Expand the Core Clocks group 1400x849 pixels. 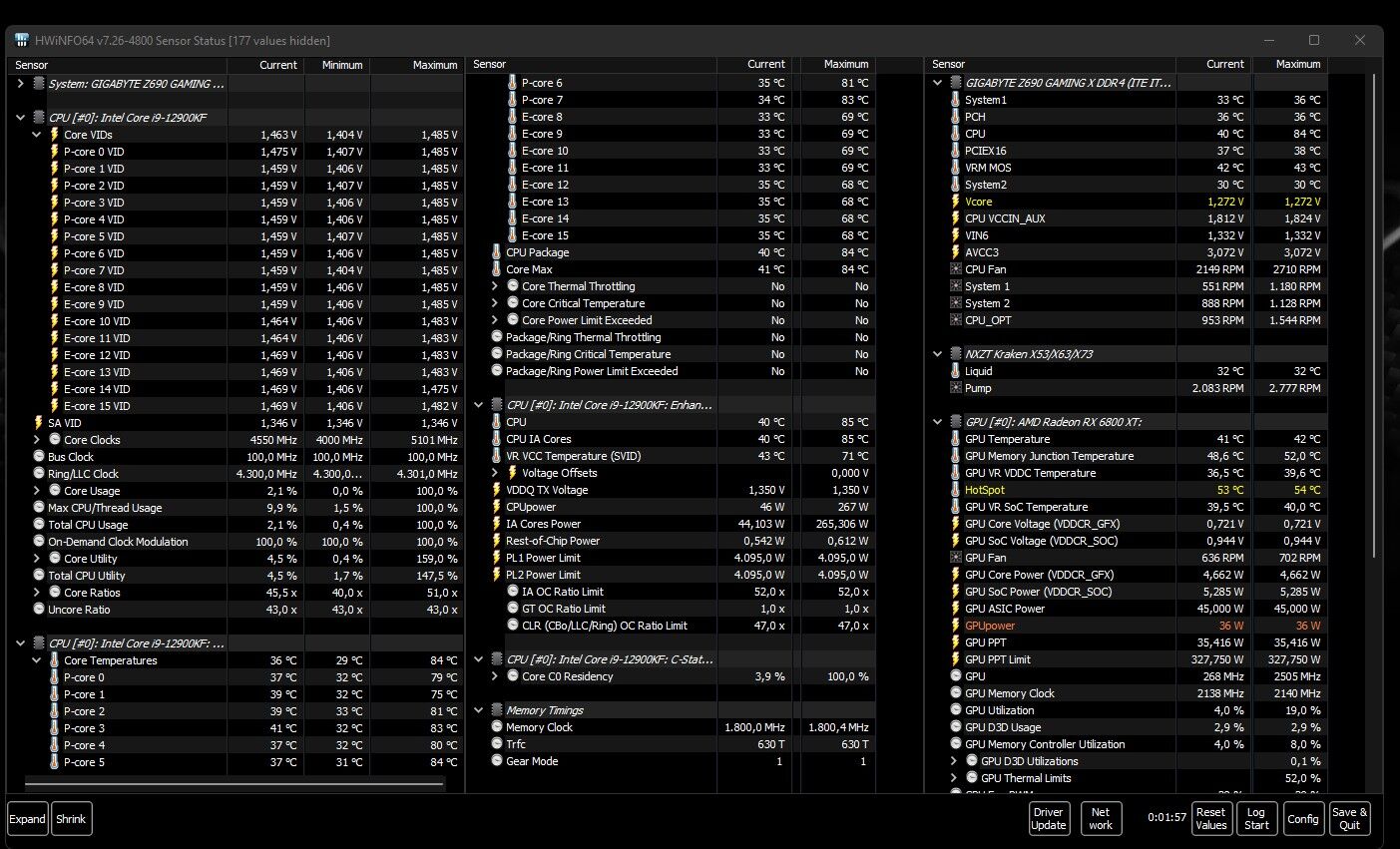pos(37,440)
